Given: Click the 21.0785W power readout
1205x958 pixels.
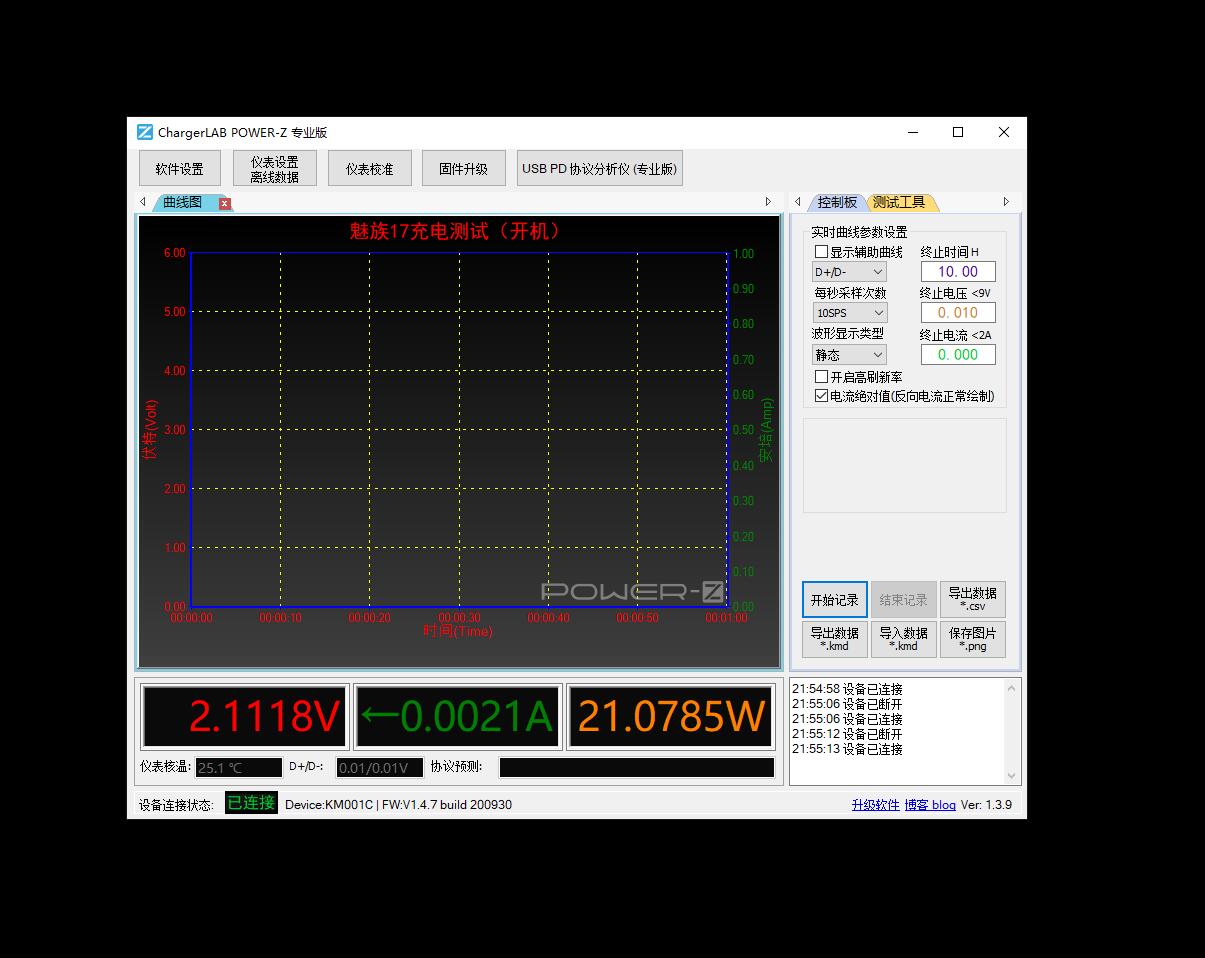Looking at the screenshot, I should [670, 717].
